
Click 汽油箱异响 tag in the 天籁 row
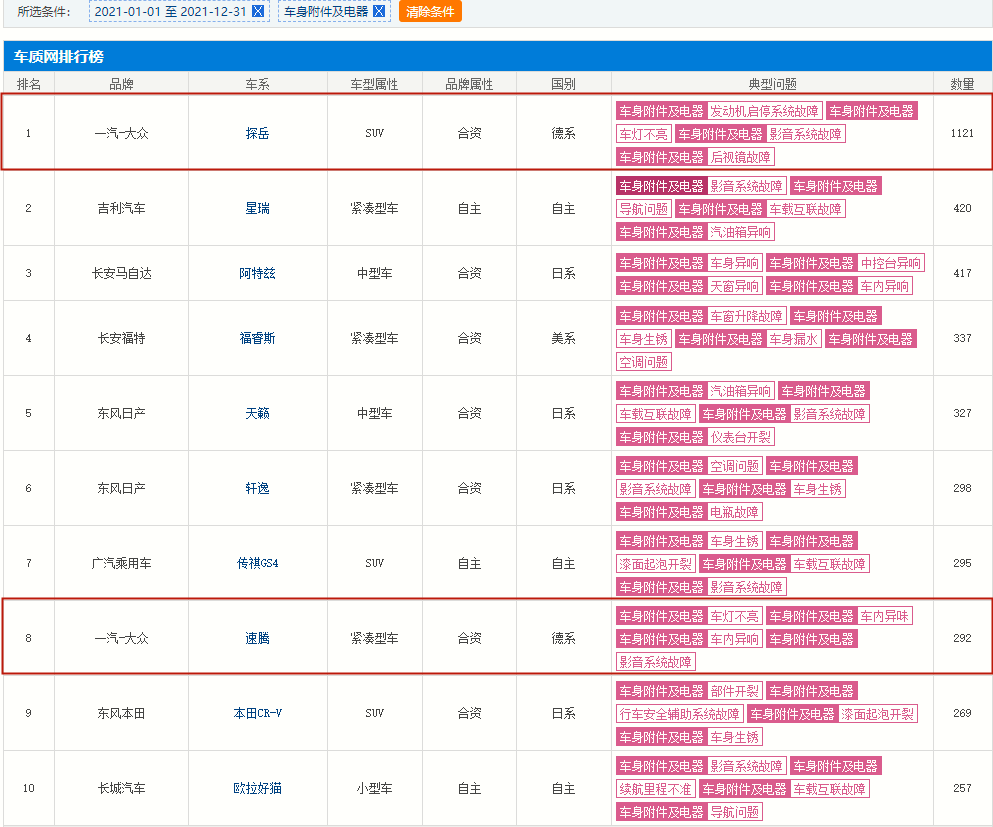[x=740, y=391]
